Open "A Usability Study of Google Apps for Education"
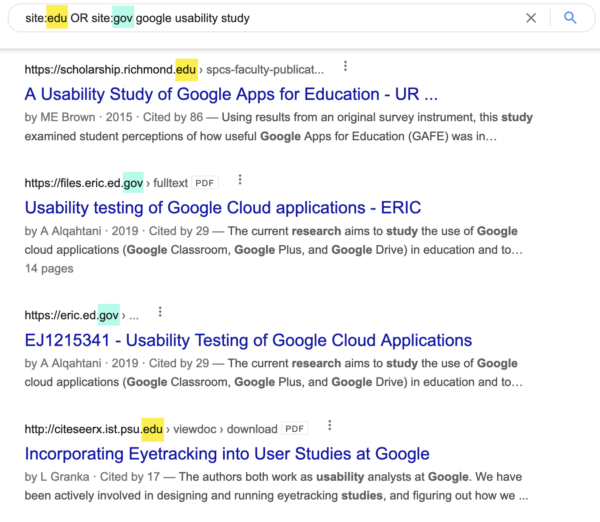This screenshot has width=600, height=522. 231,94
